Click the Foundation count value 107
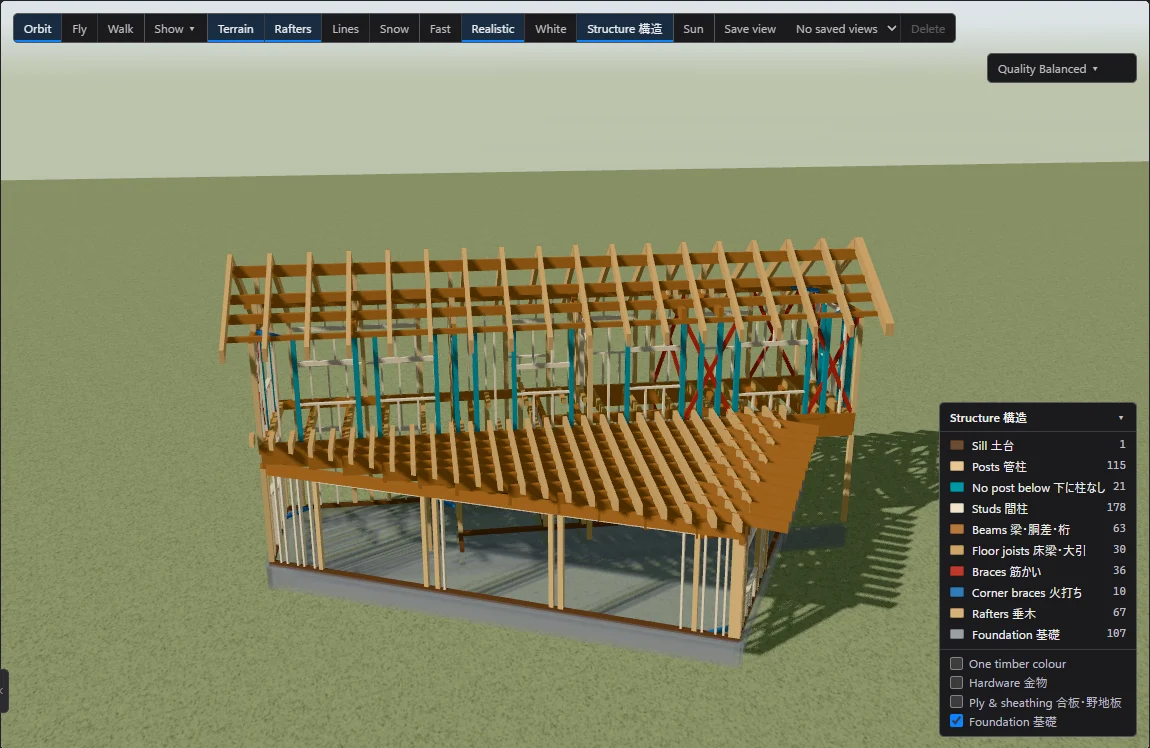1150x748 pixels. 1116,634
